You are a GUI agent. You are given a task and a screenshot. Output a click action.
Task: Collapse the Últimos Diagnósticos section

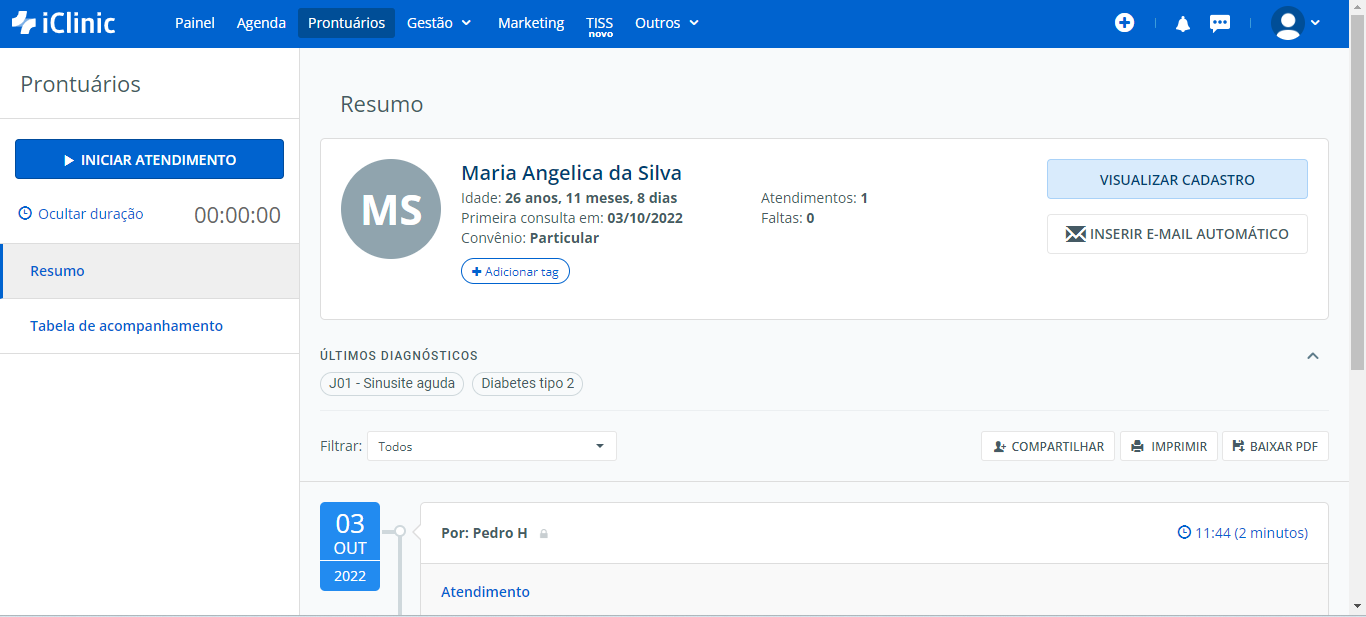(1313, 356)
